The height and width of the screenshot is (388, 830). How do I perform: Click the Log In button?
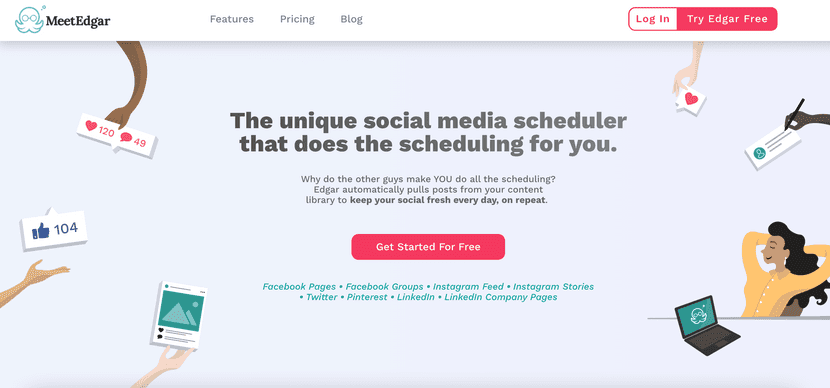(x=653, y=19)
